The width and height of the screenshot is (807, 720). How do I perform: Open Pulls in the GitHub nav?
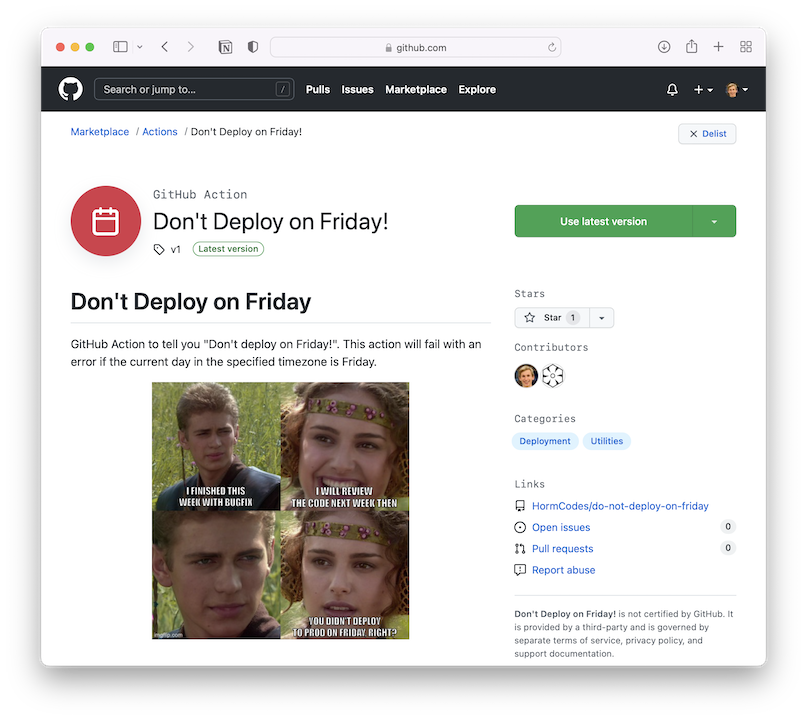pyautogui.click(x=318, y=90)
